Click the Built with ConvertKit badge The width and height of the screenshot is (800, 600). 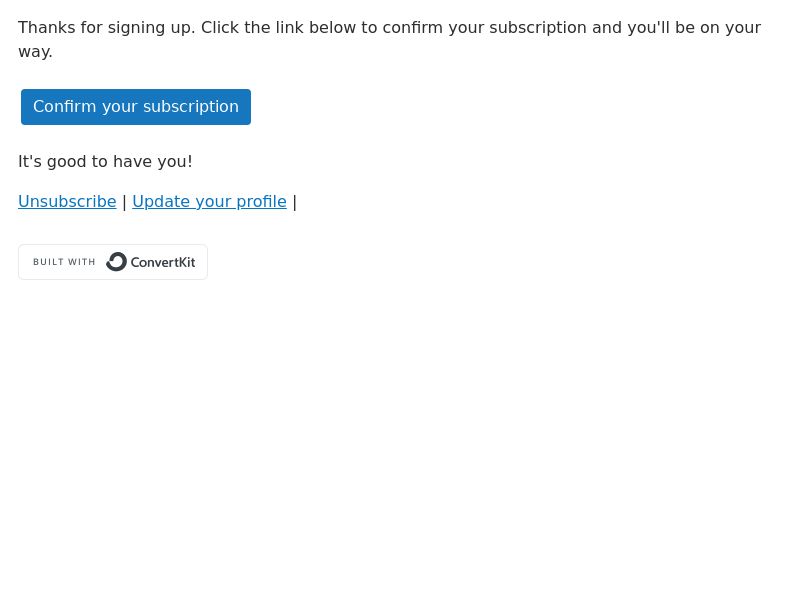113,262
